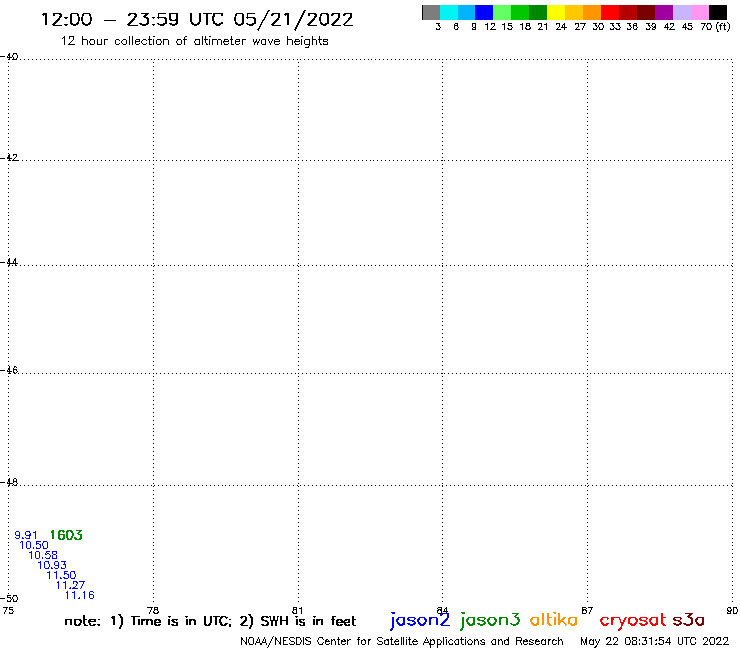Click the 78 longitude axis label
The height and width of the screenshot is (650, 740).
(x=153, y=610)
